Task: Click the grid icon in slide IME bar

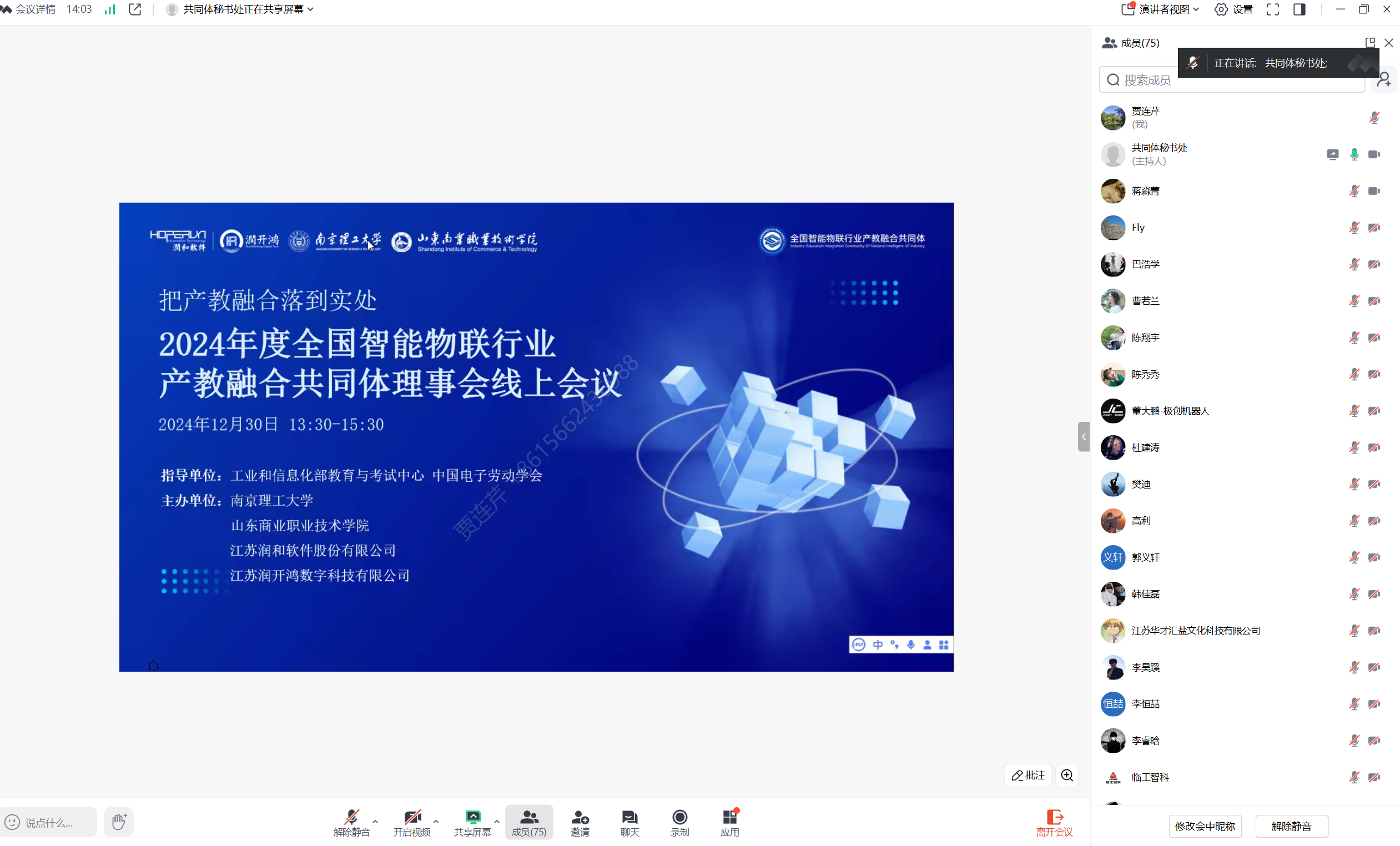Action: [944, 645]
